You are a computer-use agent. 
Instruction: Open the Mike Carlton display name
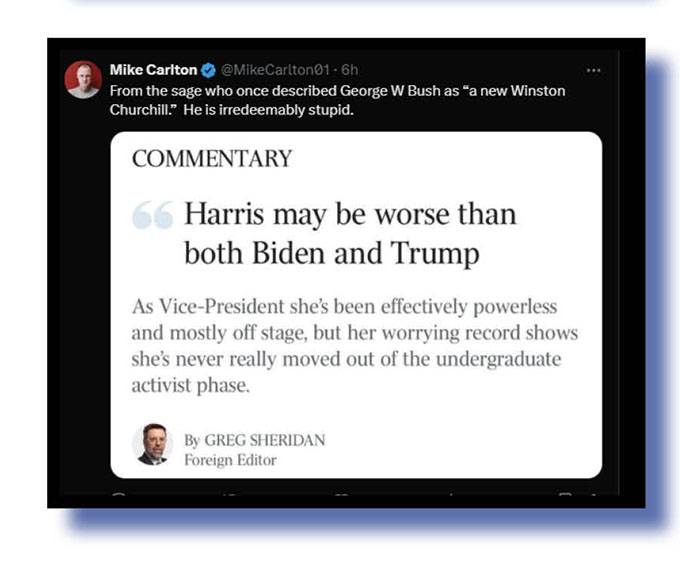coord(153,70)
